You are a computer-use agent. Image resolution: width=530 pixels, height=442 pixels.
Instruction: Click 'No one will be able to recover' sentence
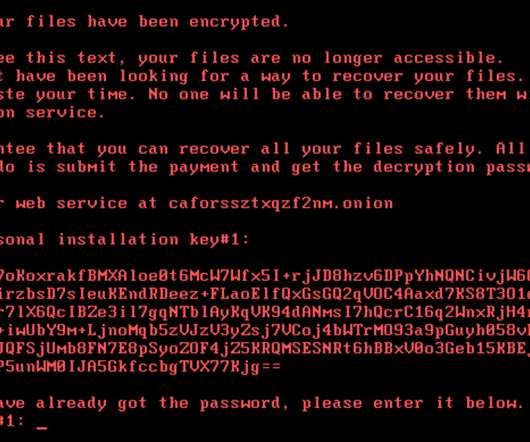pos(301,94)
